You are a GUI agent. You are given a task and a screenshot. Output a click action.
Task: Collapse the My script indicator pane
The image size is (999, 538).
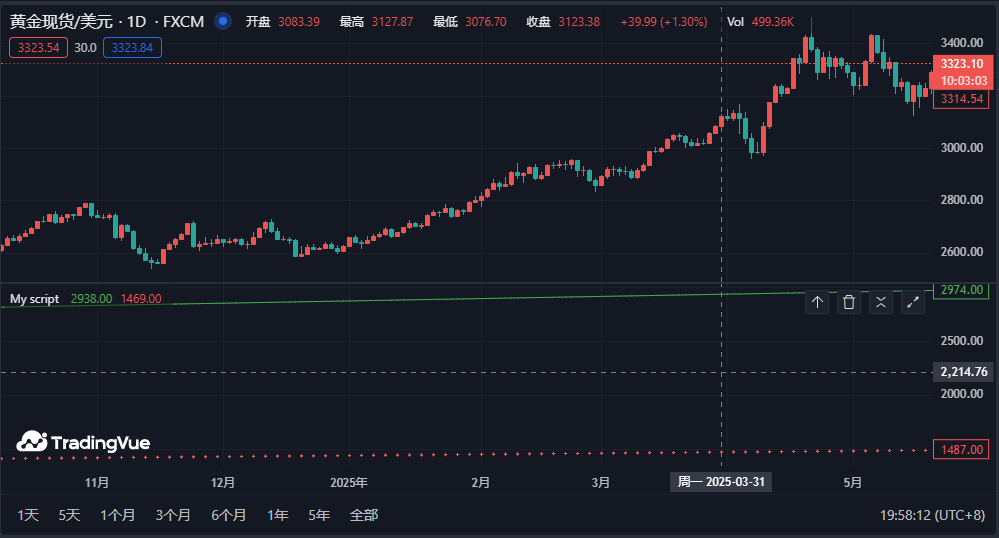coord(881,303)
